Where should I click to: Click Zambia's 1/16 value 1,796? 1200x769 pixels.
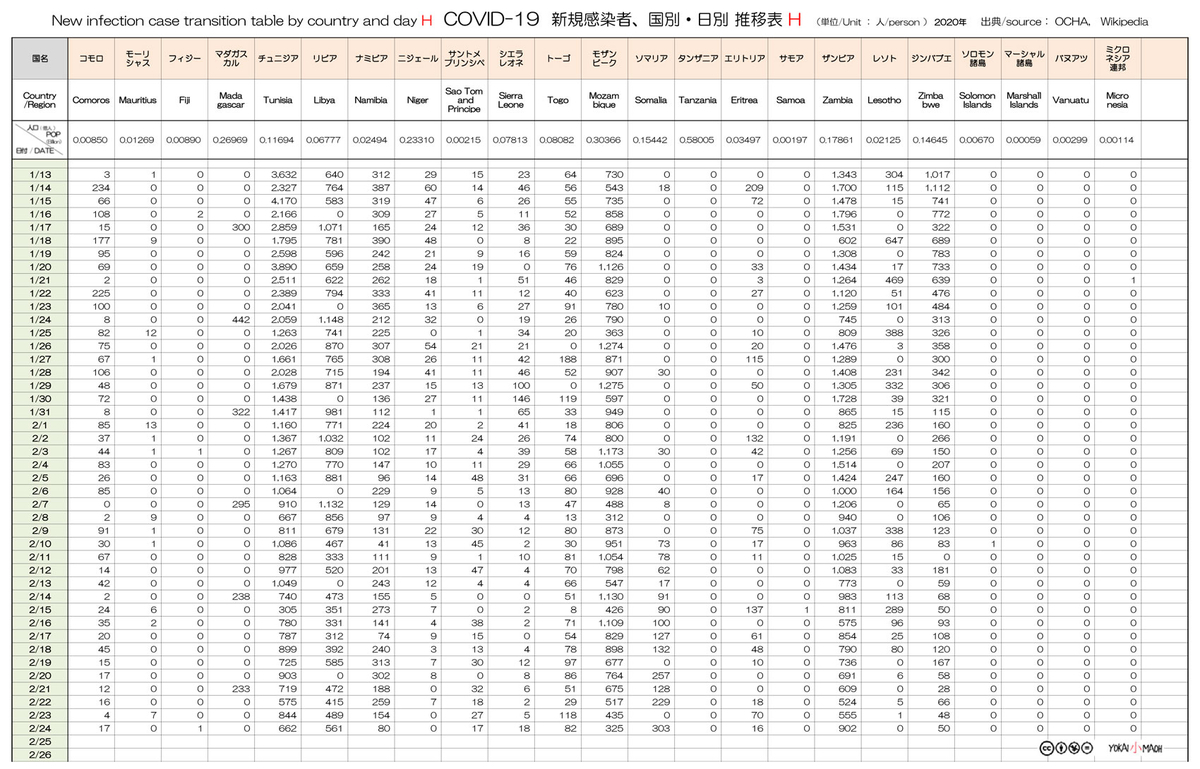pos(843,214)
